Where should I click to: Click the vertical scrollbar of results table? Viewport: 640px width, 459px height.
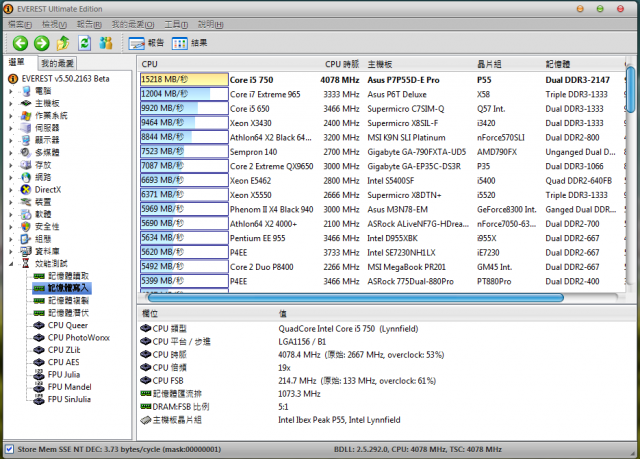pos(631,89)
